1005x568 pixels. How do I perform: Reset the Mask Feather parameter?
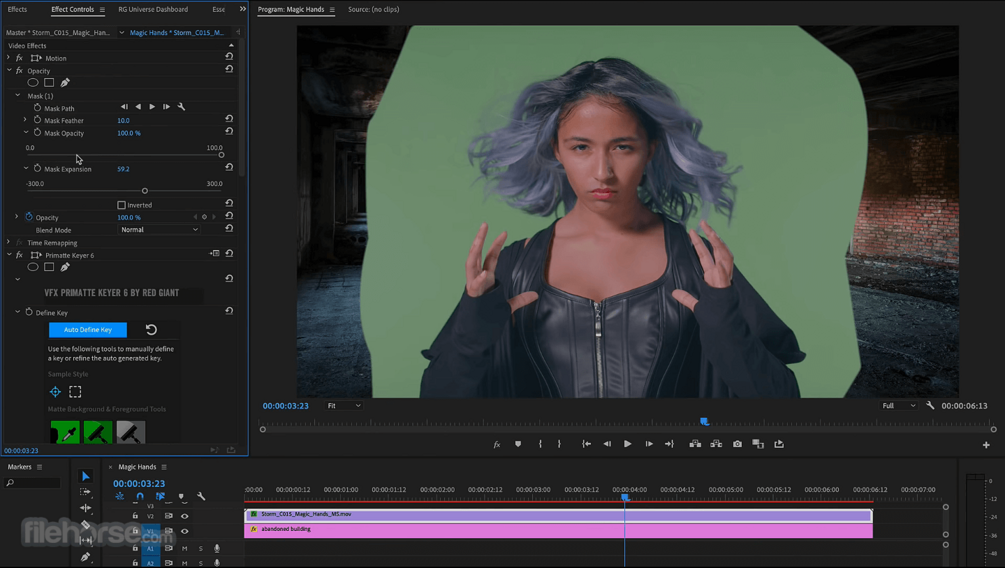tap(229, 119)
